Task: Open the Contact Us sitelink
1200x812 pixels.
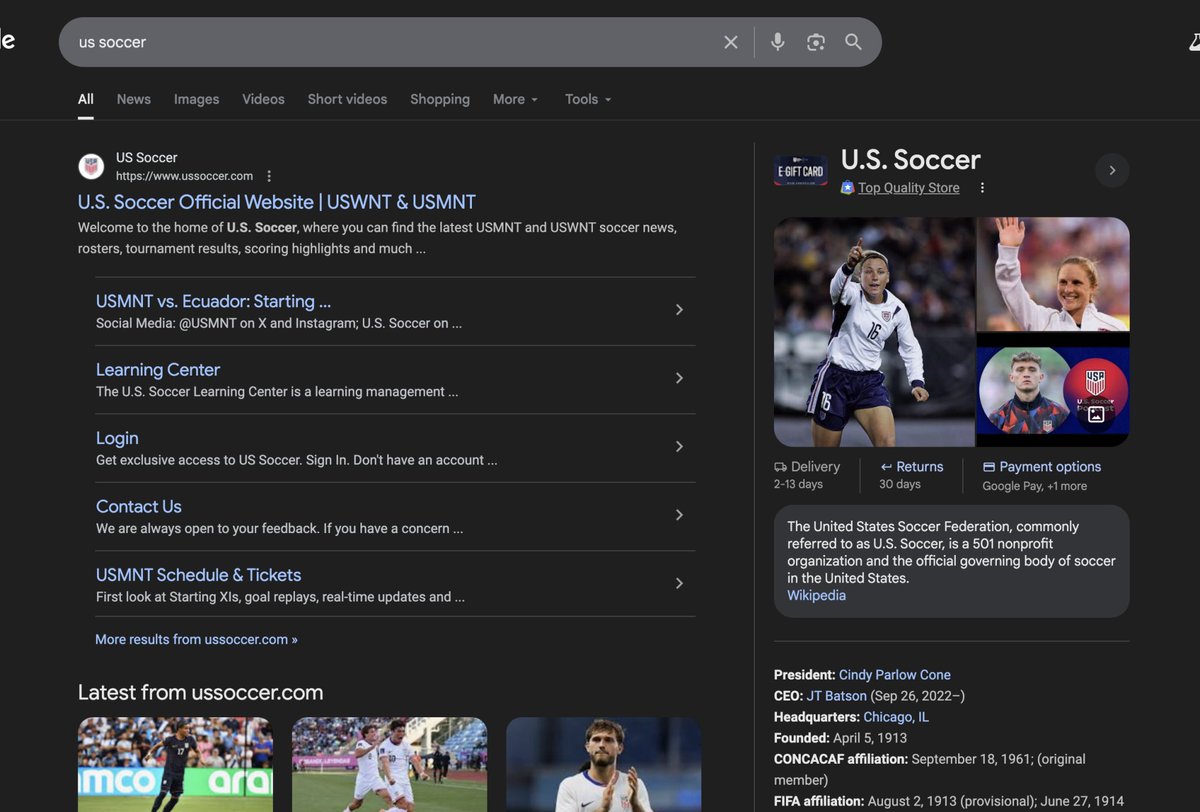Action: (139, 507)
